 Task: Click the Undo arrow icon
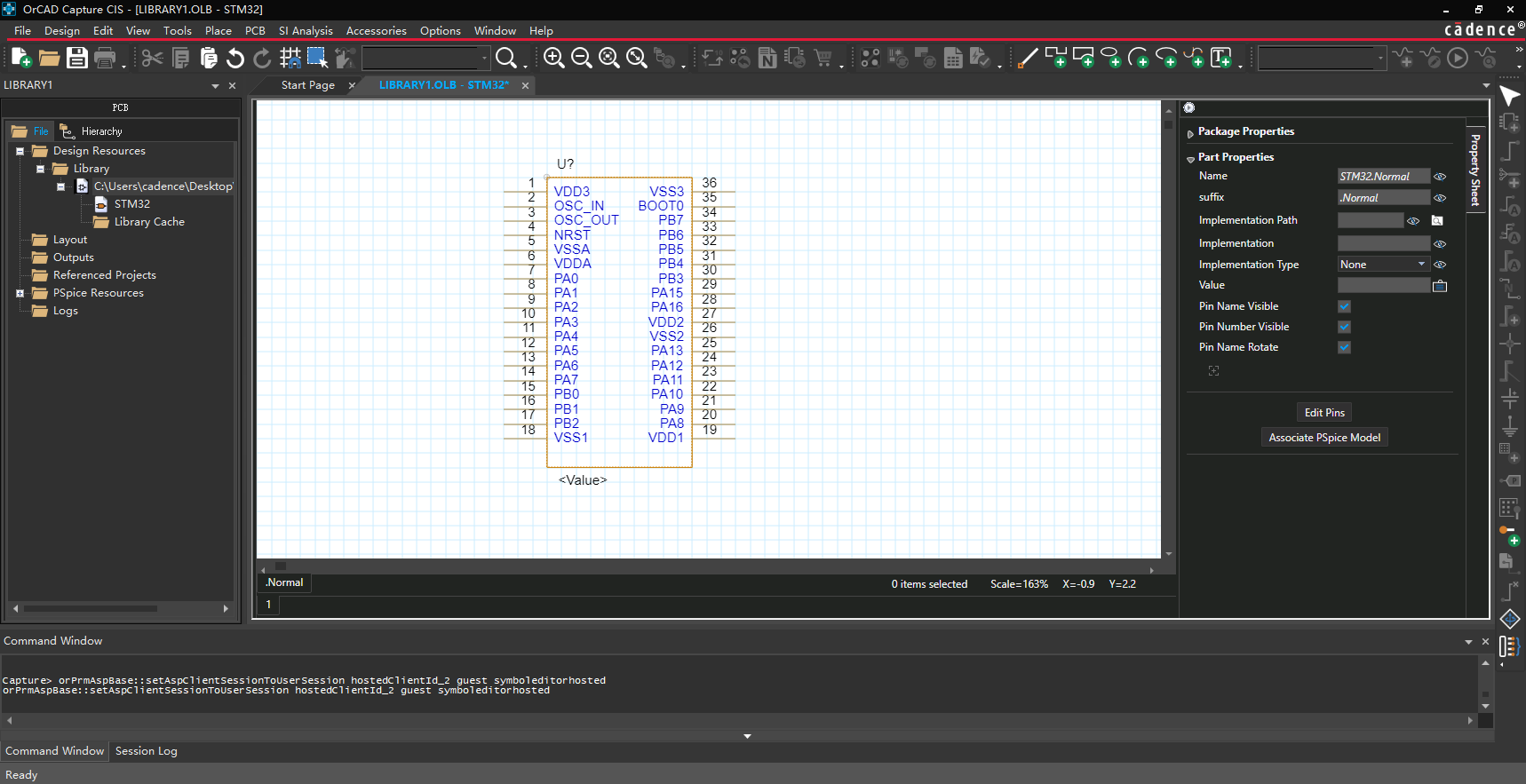pyautogui.click(x=234, y=58)
